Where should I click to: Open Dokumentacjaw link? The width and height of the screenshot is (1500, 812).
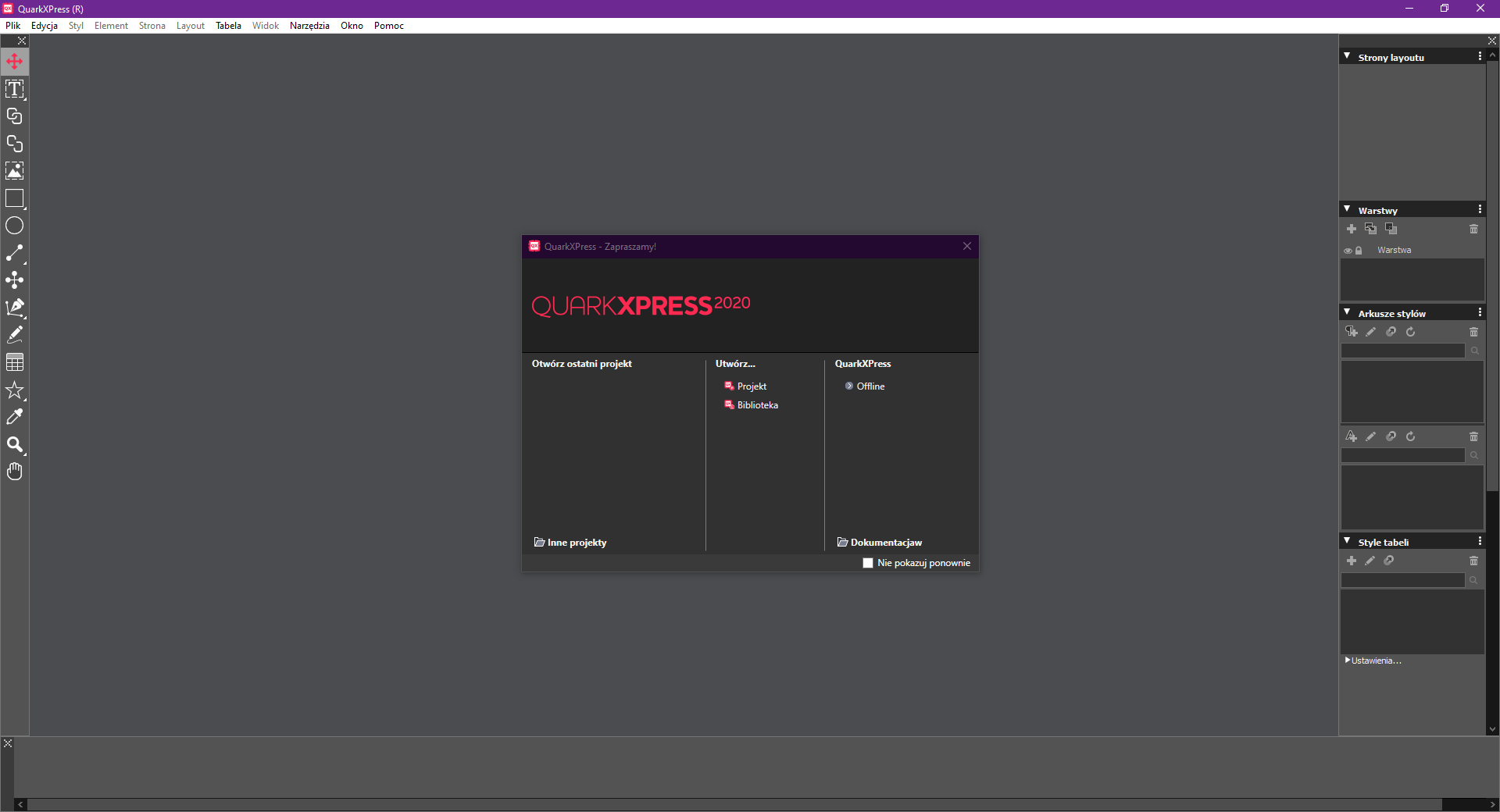click(x=880, y=543)
